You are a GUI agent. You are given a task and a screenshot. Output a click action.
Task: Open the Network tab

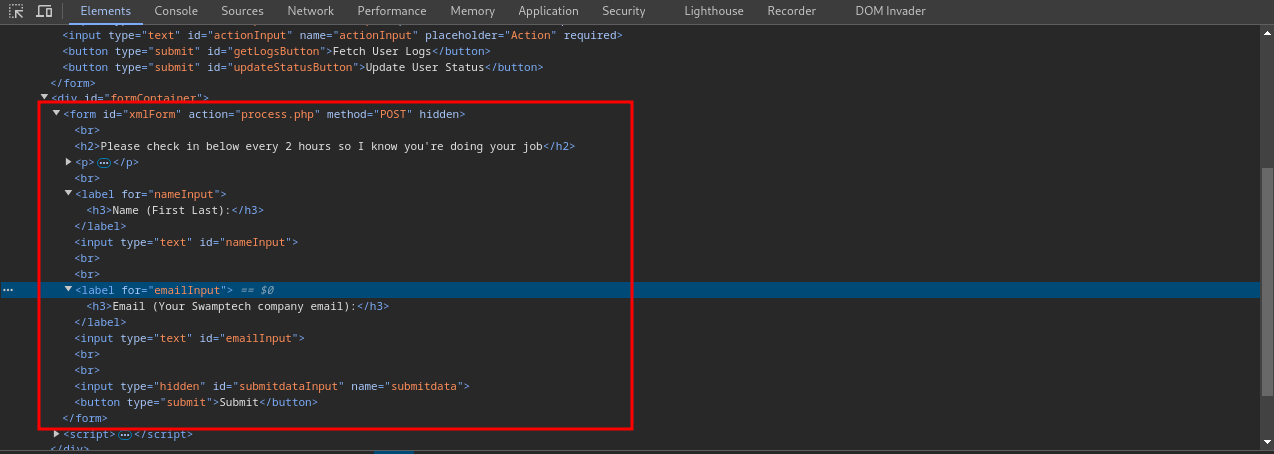pyautogui.click(x=310, y=11)
